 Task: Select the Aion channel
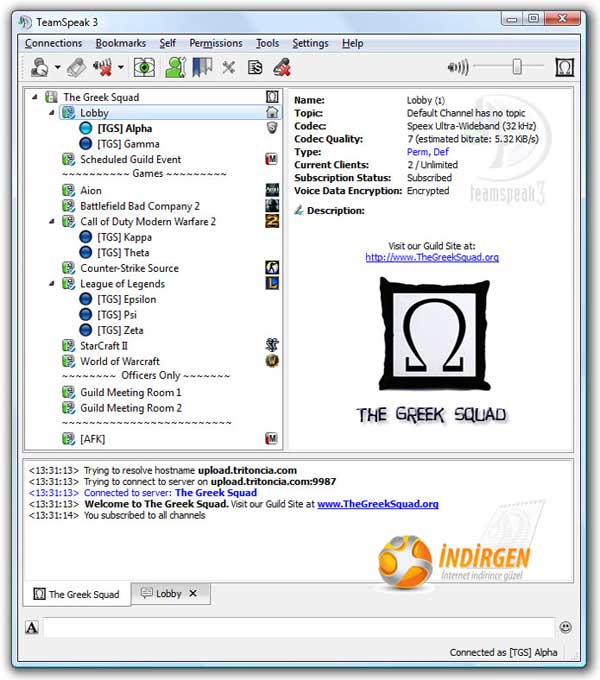tap(91, 190)
